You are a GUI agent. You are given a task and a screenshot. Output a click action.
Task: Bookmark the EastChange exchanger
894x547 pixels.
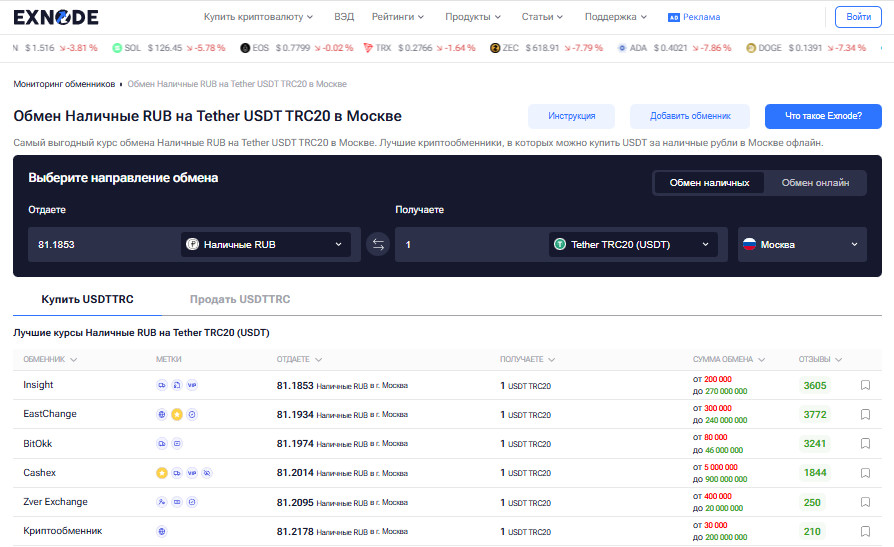point(865,415)
